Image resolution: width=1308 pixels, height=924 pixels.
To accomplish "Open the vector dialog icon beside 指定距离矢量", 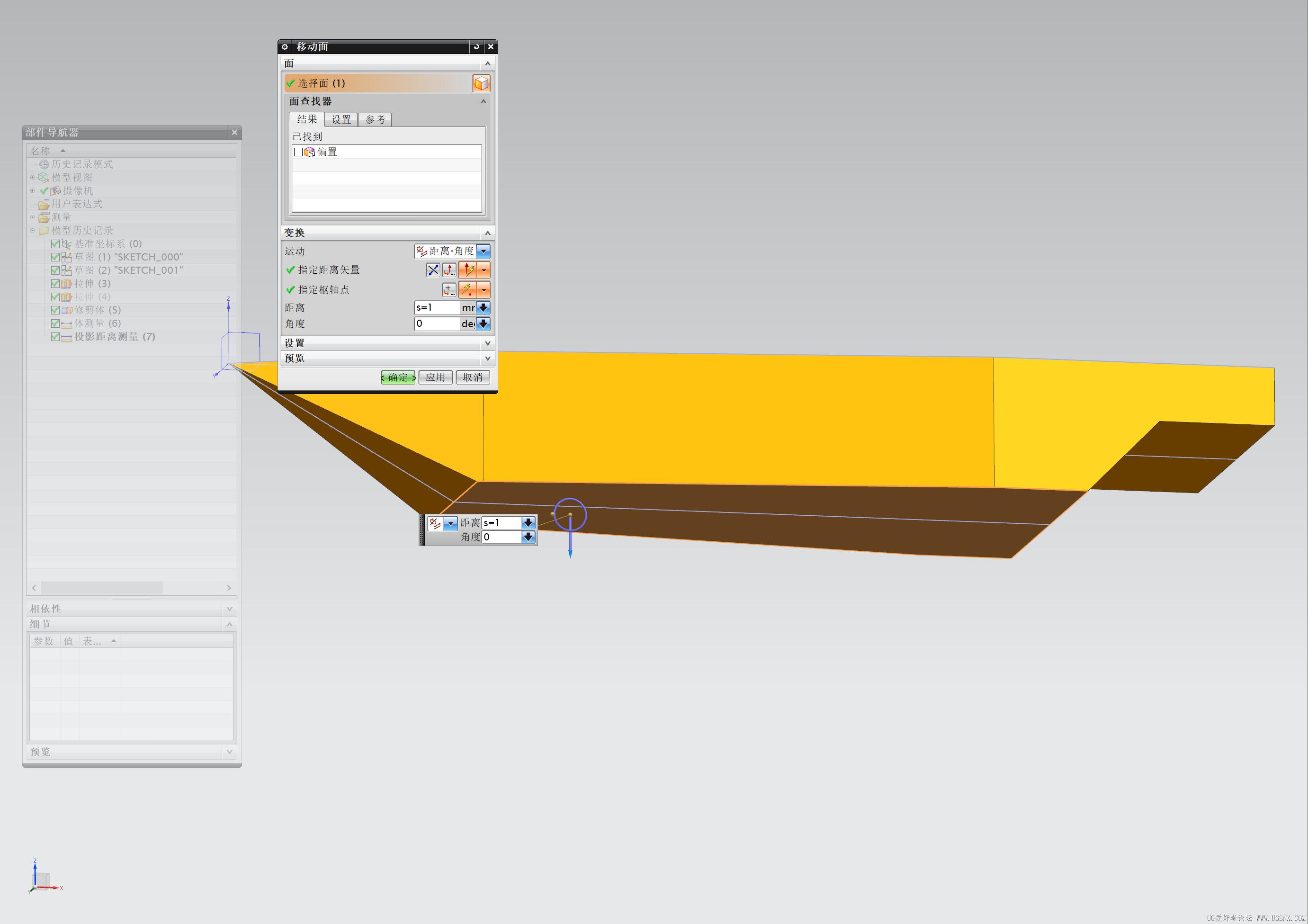I will (449, 270).
